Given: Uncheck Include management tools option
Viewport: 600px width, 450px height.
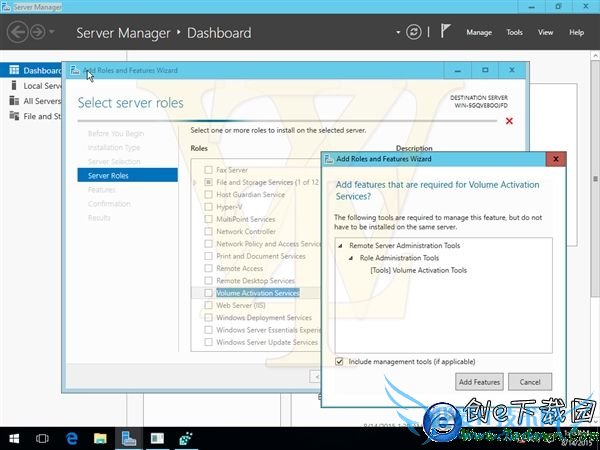Looking at the screenshot, I should 339,361.
